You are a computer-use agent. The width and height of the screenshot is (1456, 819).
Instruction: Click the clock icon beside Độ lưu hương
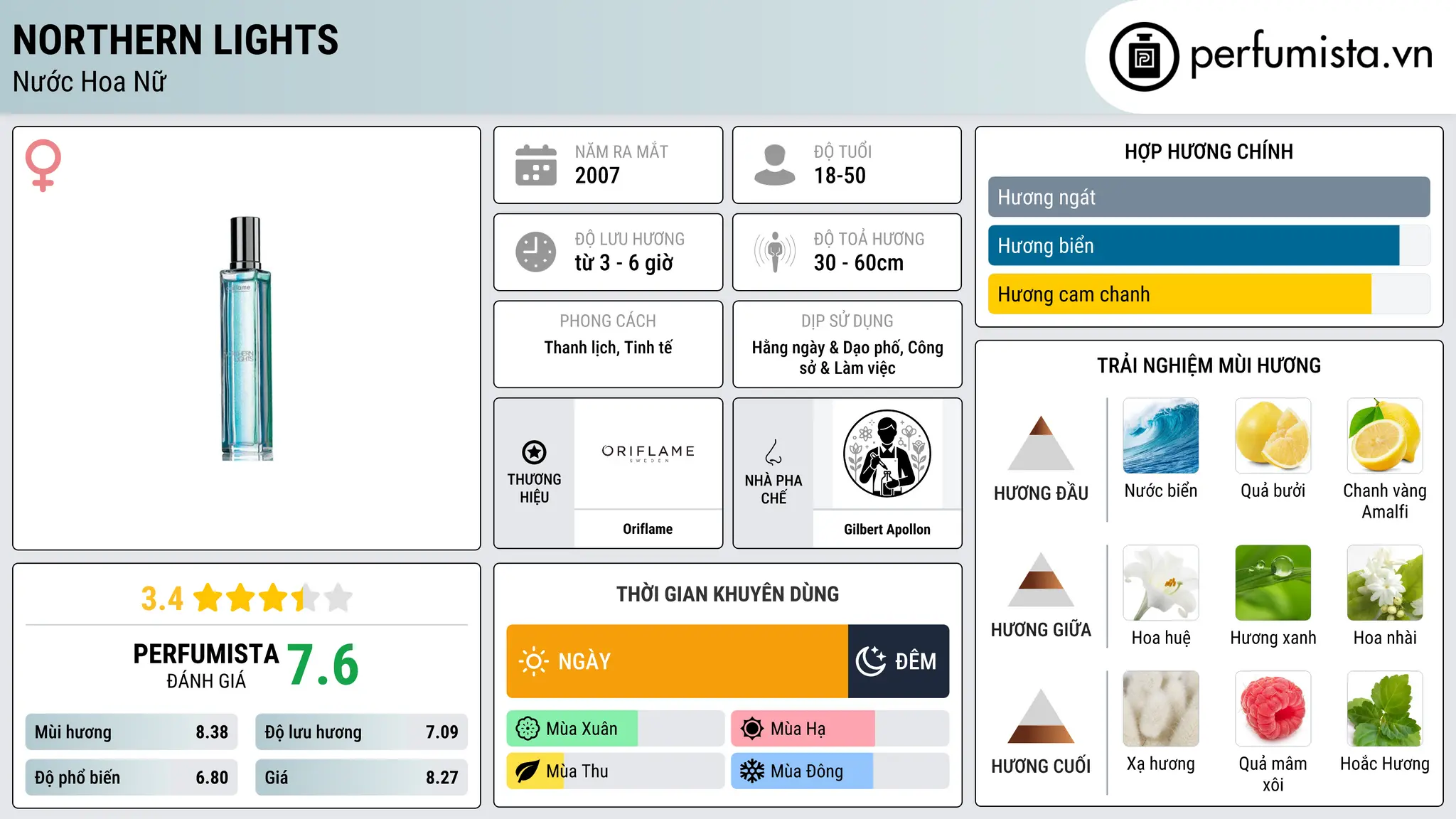click(x=536, y=252)
